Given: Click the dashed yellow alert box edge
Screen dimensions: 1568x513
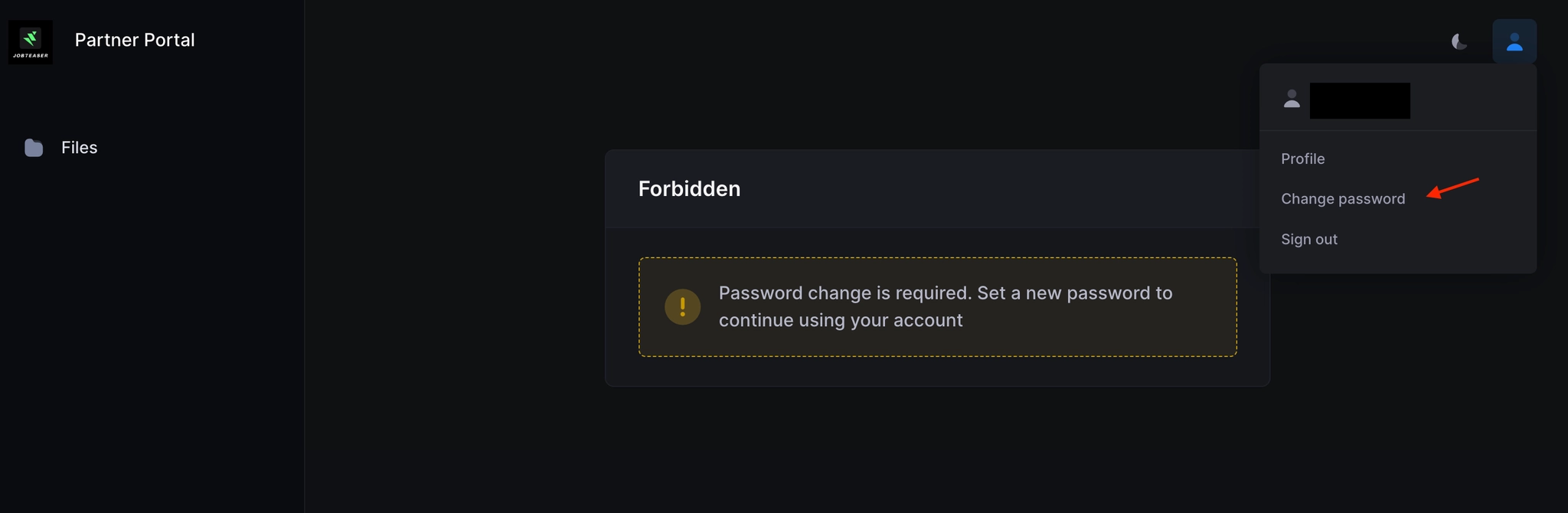Looking at the screenshot, I should [938, 258].
